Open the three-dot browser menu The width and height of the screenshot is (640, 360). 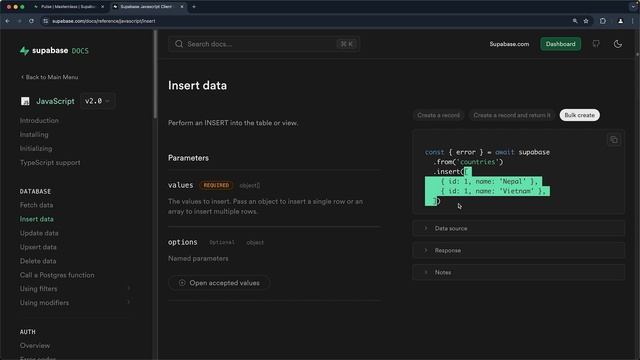(x=633, y=21)
